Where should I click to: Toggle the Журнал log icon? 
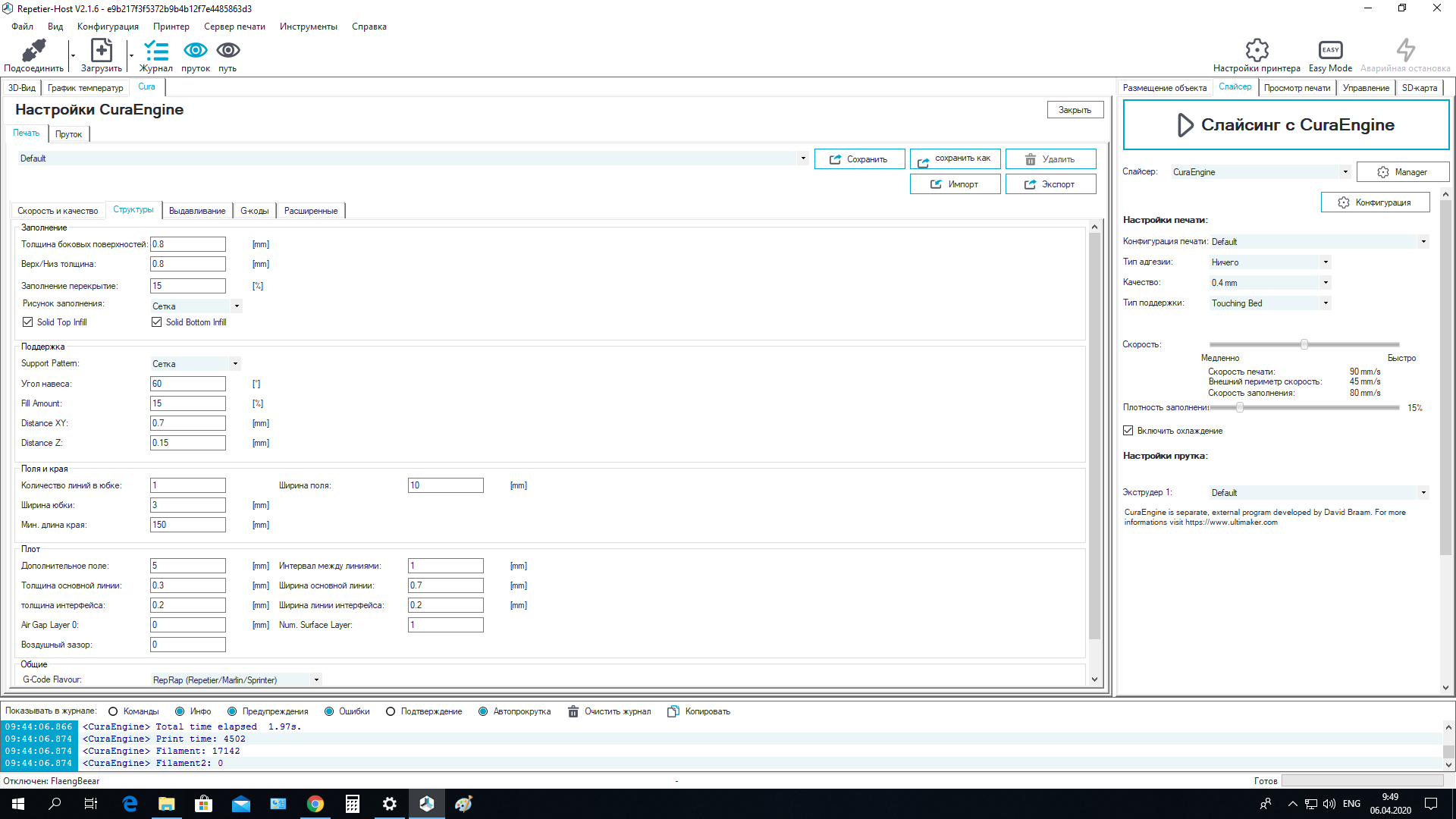tap(156, 50)
